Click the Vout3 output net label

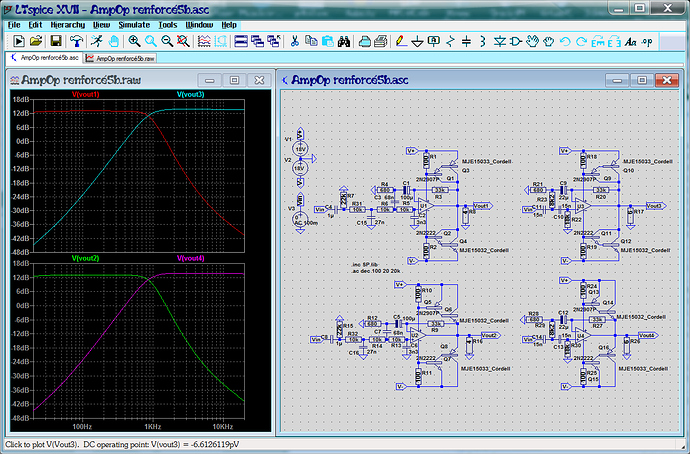(656, 205)
